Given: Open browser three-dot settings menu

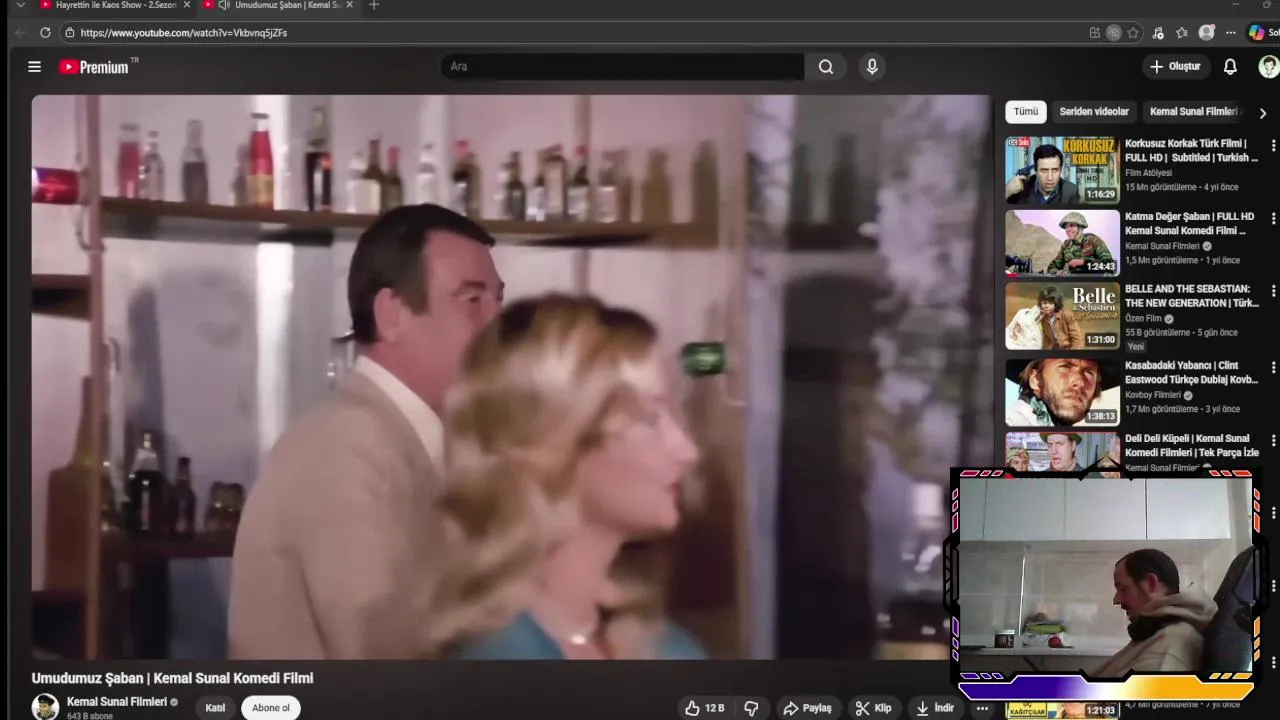Looking at the screenshot, I should point(1230,33).
